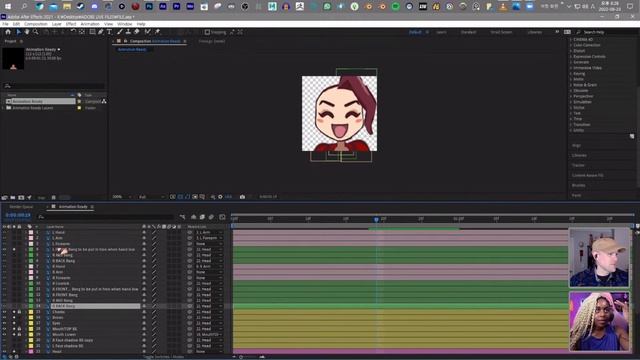The image size is (640, 360).
Task: Open parent dropdown of L Hand layer
Action: click(x=209, y=232)
